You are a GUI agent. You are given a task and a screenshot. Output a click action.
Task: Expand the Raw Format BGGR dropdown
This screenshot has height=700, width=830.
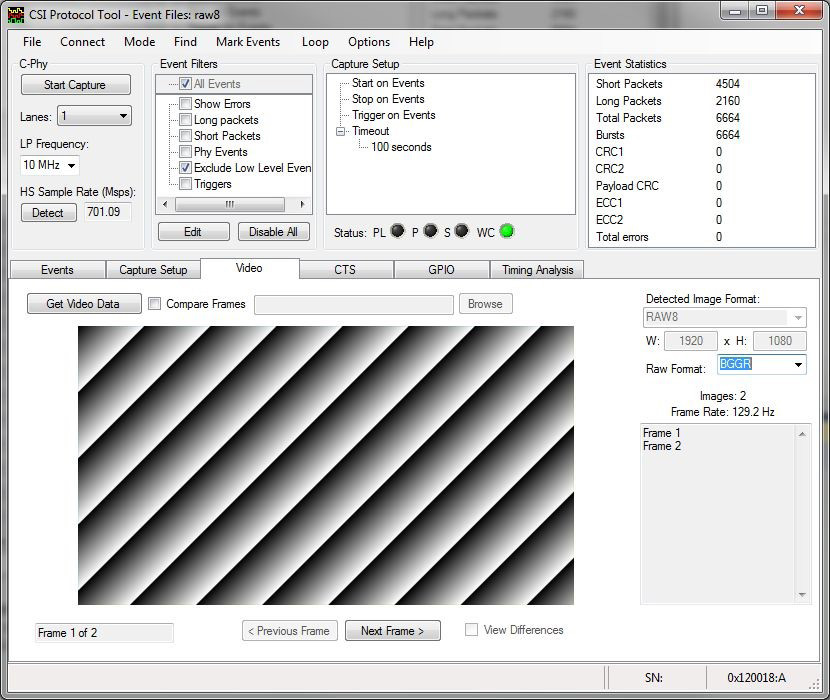coord(797,365)
